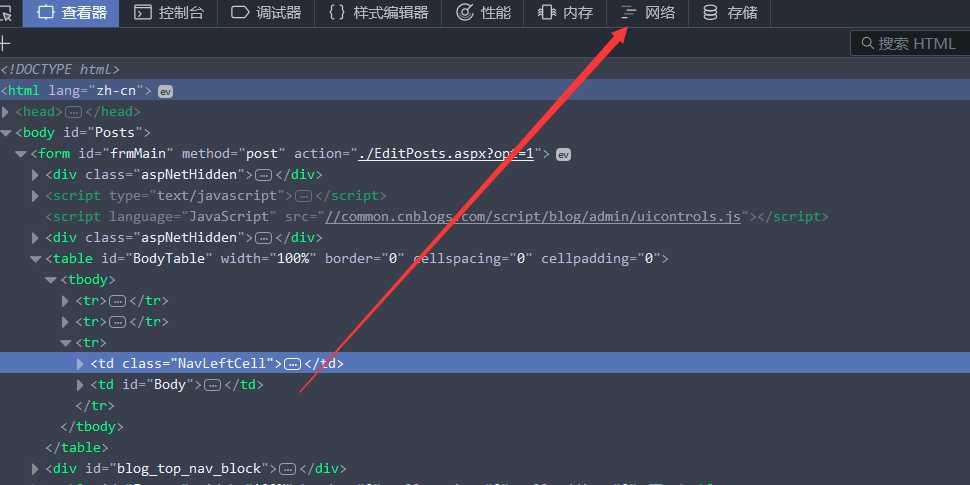The image size is (970, 485).
Task: Click the plus icon to create a new node
Action: point(5,43)
